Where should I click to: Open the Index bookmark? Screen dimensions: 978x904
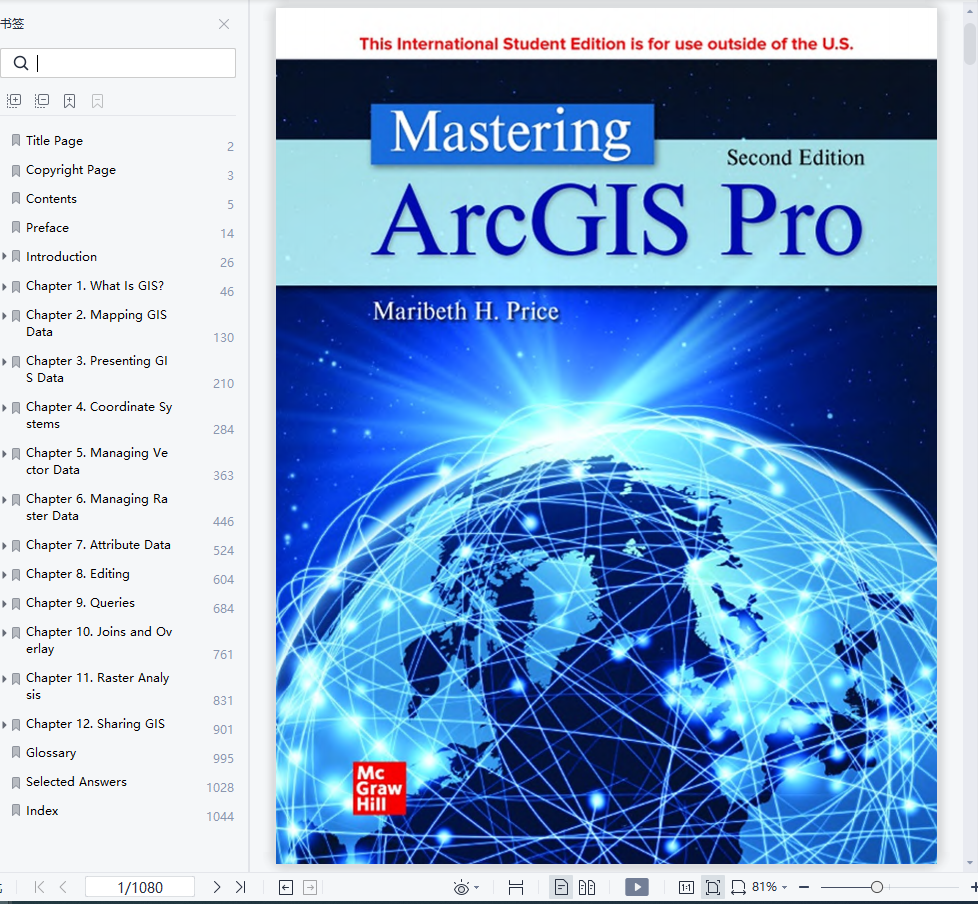pos(42,810)
